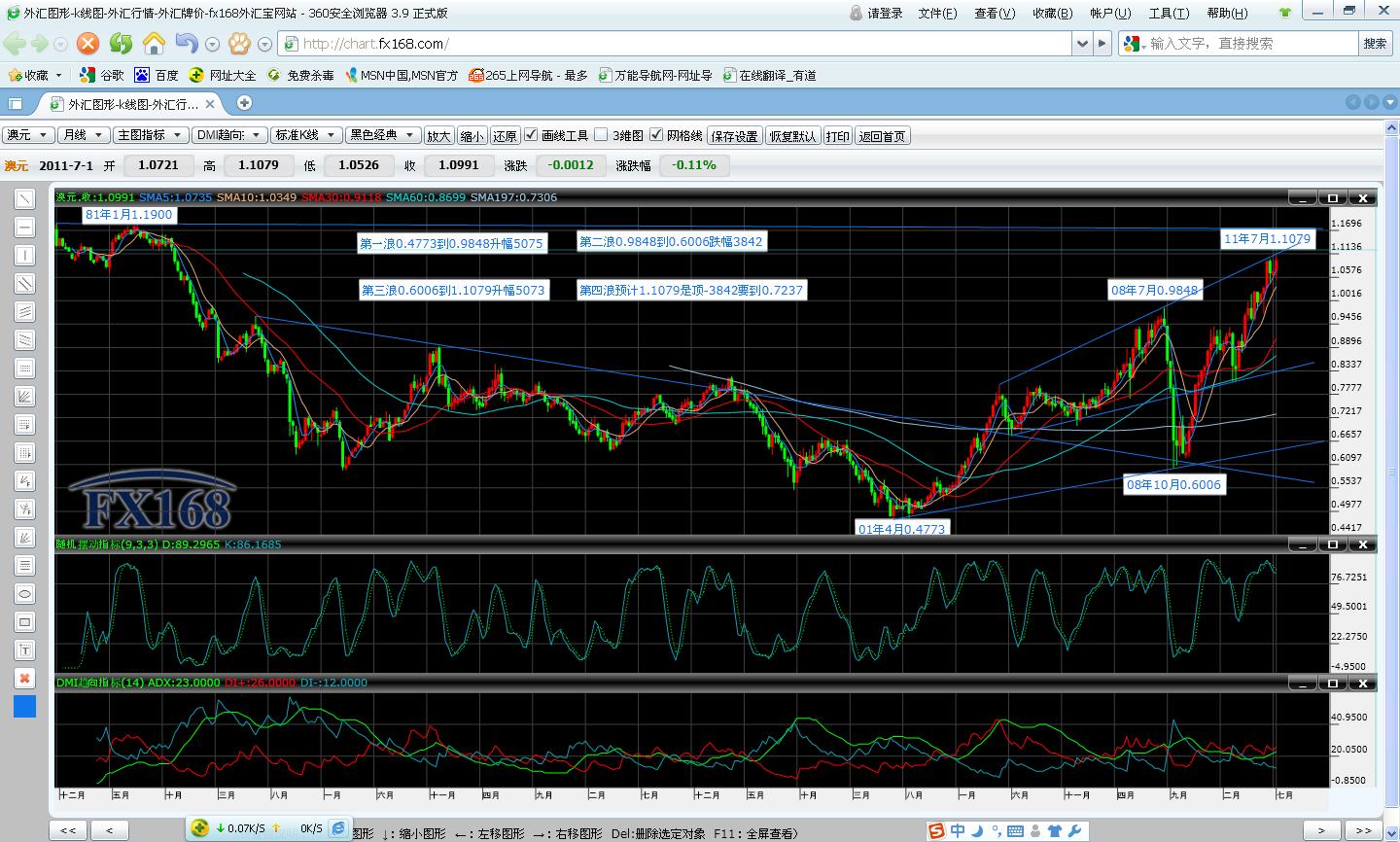
Task: Select the horizontal line drawing tool
Action: pos(25,228)
